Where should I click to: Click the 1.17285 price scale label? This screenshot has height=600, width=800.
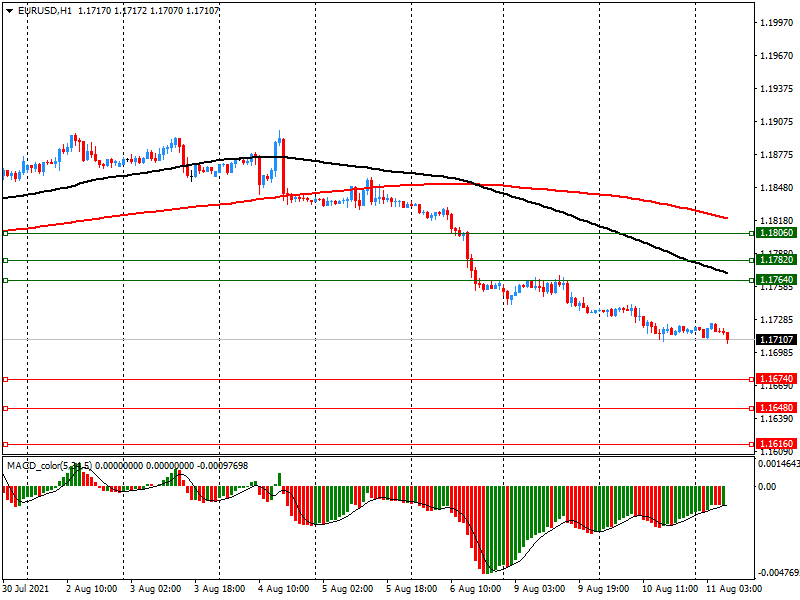point(777,320)
